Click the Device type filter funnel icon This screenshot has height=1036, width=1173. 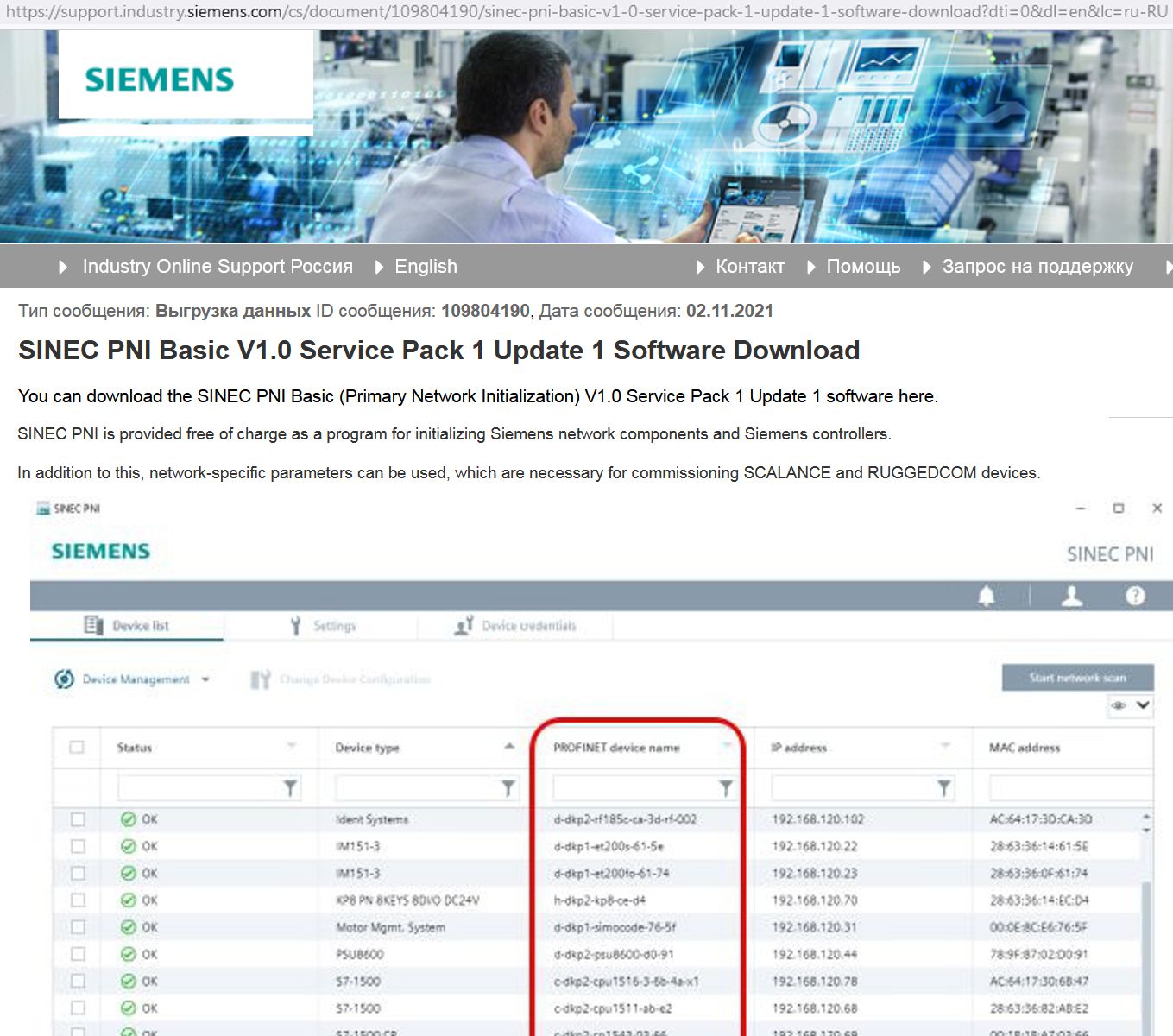508,787
